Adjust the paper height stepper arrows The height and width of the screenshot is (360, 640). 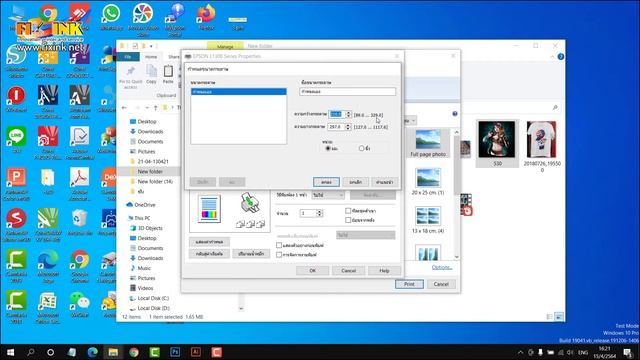click(x=348, y=127)
